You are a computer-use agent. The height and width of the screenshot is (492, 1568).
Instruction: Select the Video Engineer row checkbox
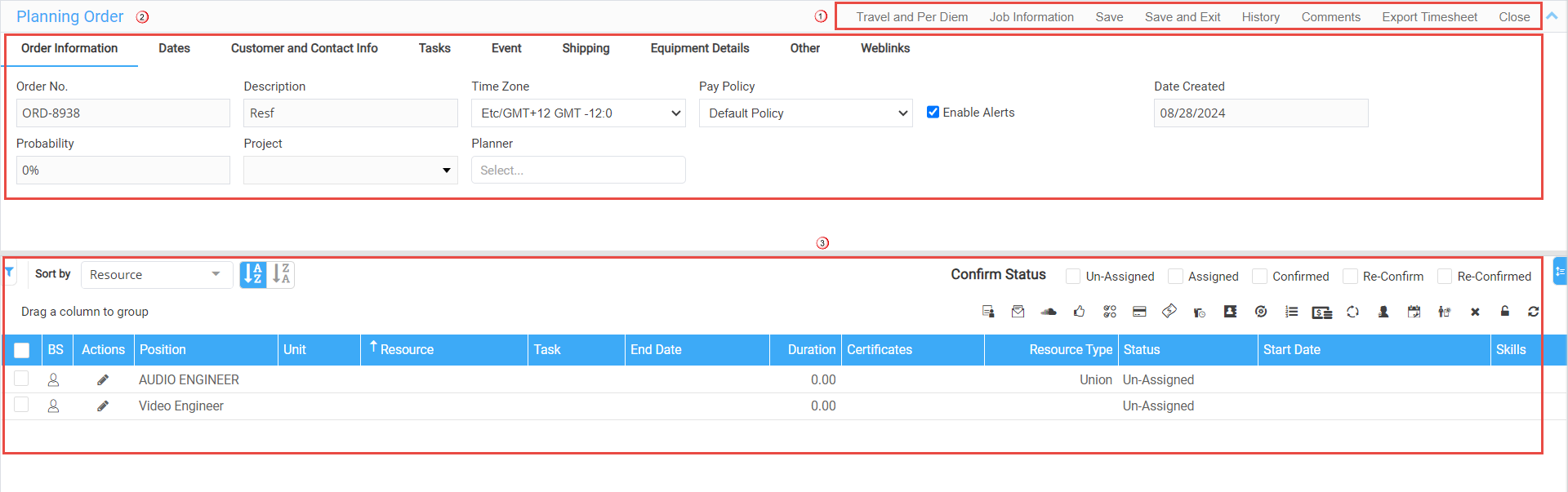click(21, 405)
